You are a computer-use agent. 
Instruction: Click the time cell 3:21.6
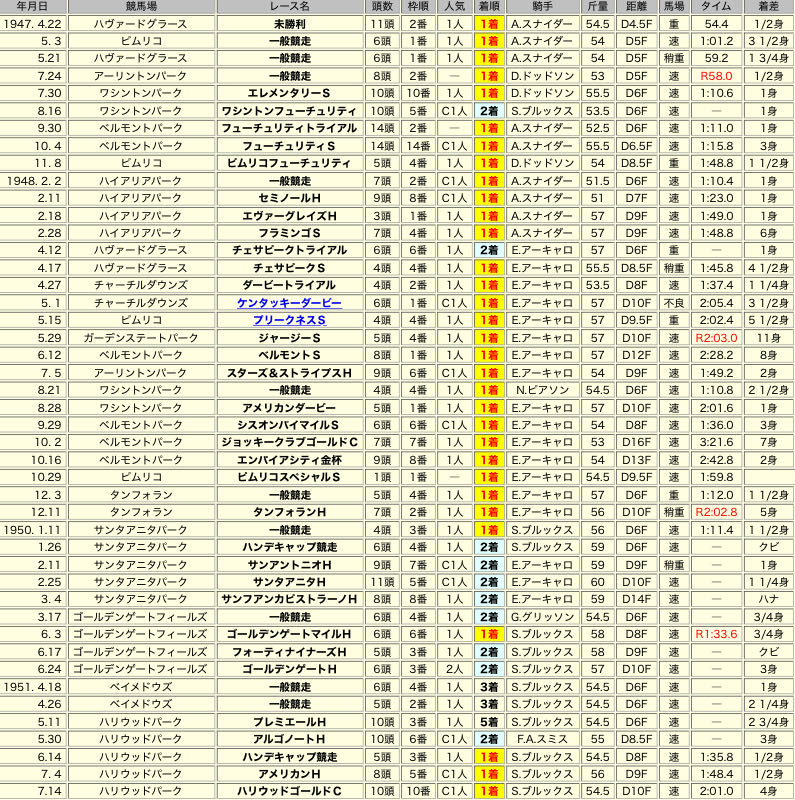(x=716, y=442)
